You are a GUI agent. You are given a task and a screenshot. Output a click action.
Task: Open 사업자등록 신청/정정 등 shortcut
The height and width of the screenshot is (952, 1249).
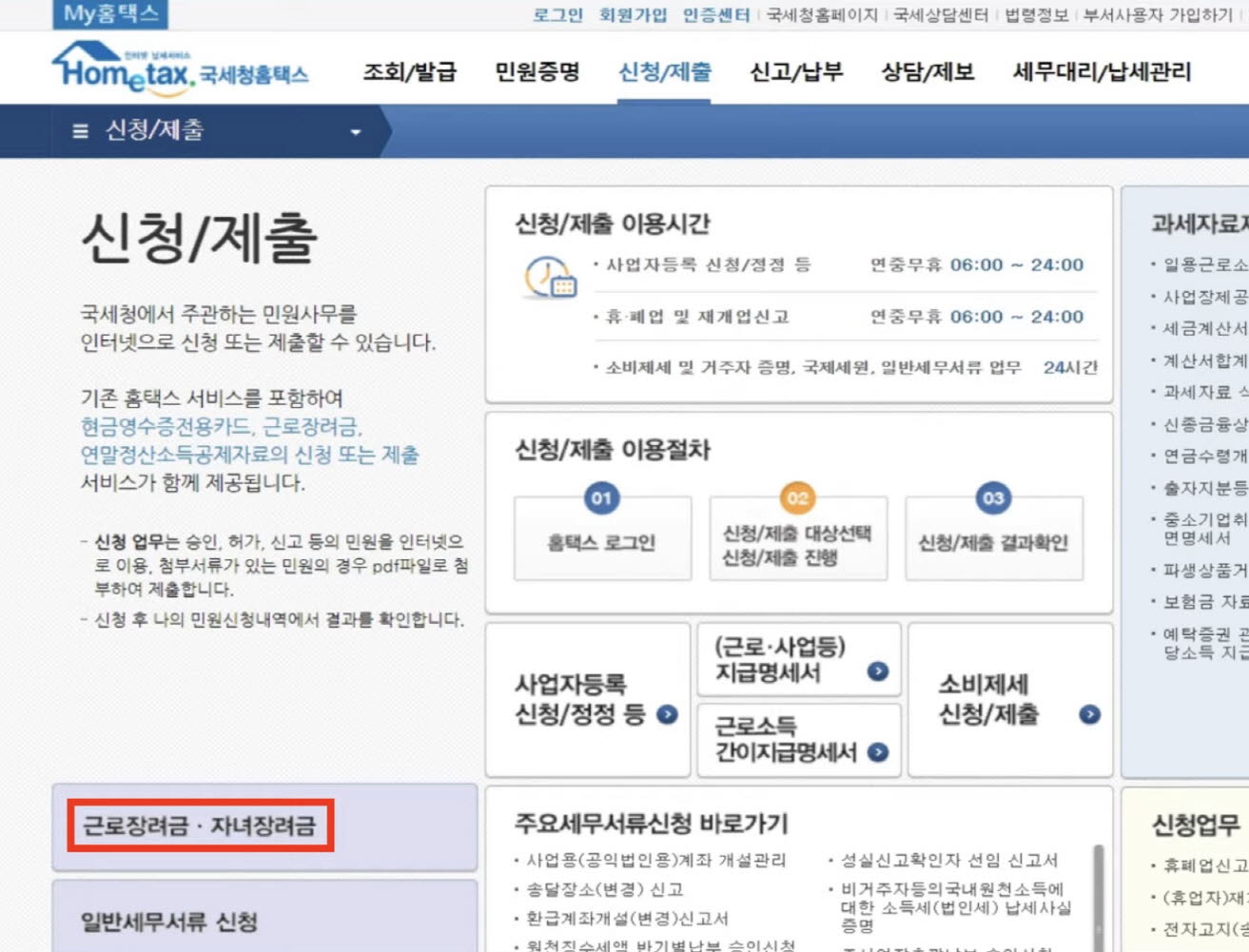(x=587, y=699)
